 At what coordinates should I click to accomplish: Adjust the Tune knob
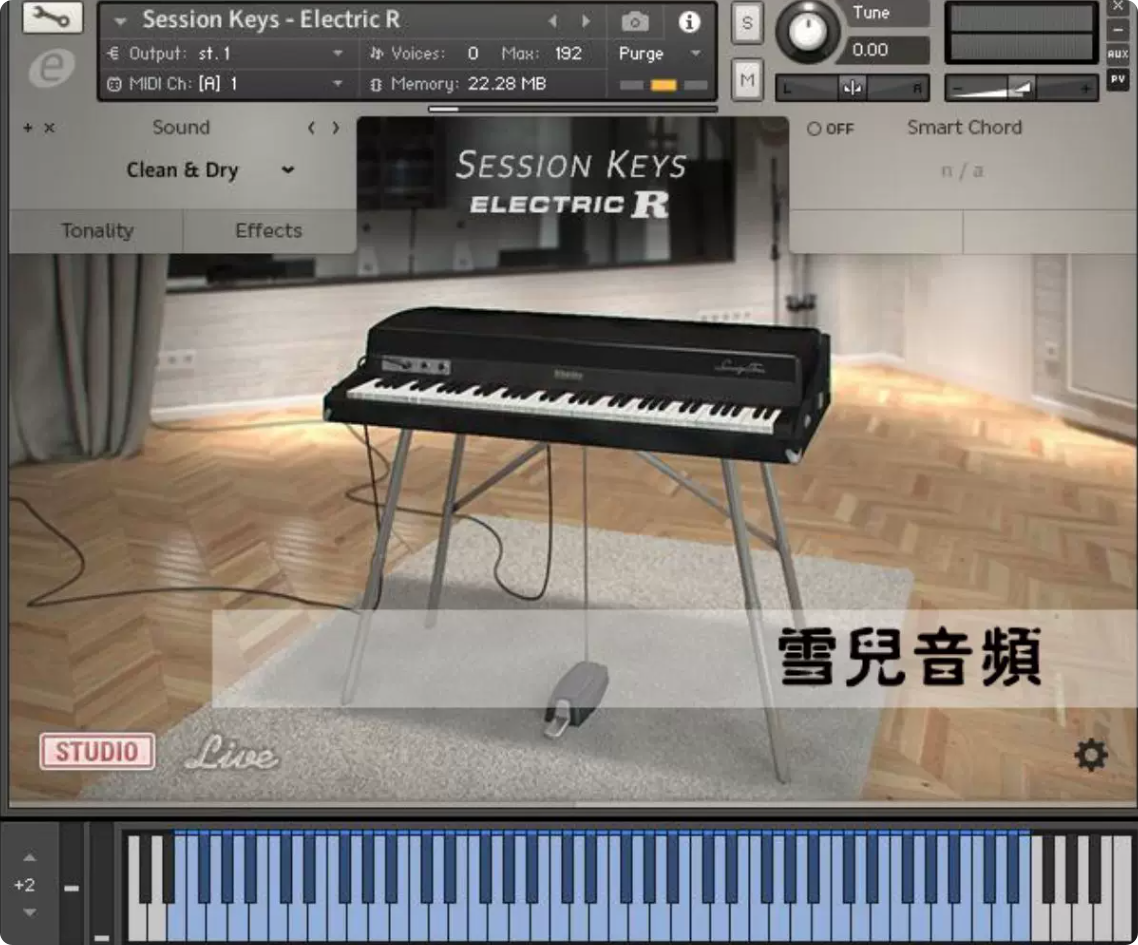806,31
